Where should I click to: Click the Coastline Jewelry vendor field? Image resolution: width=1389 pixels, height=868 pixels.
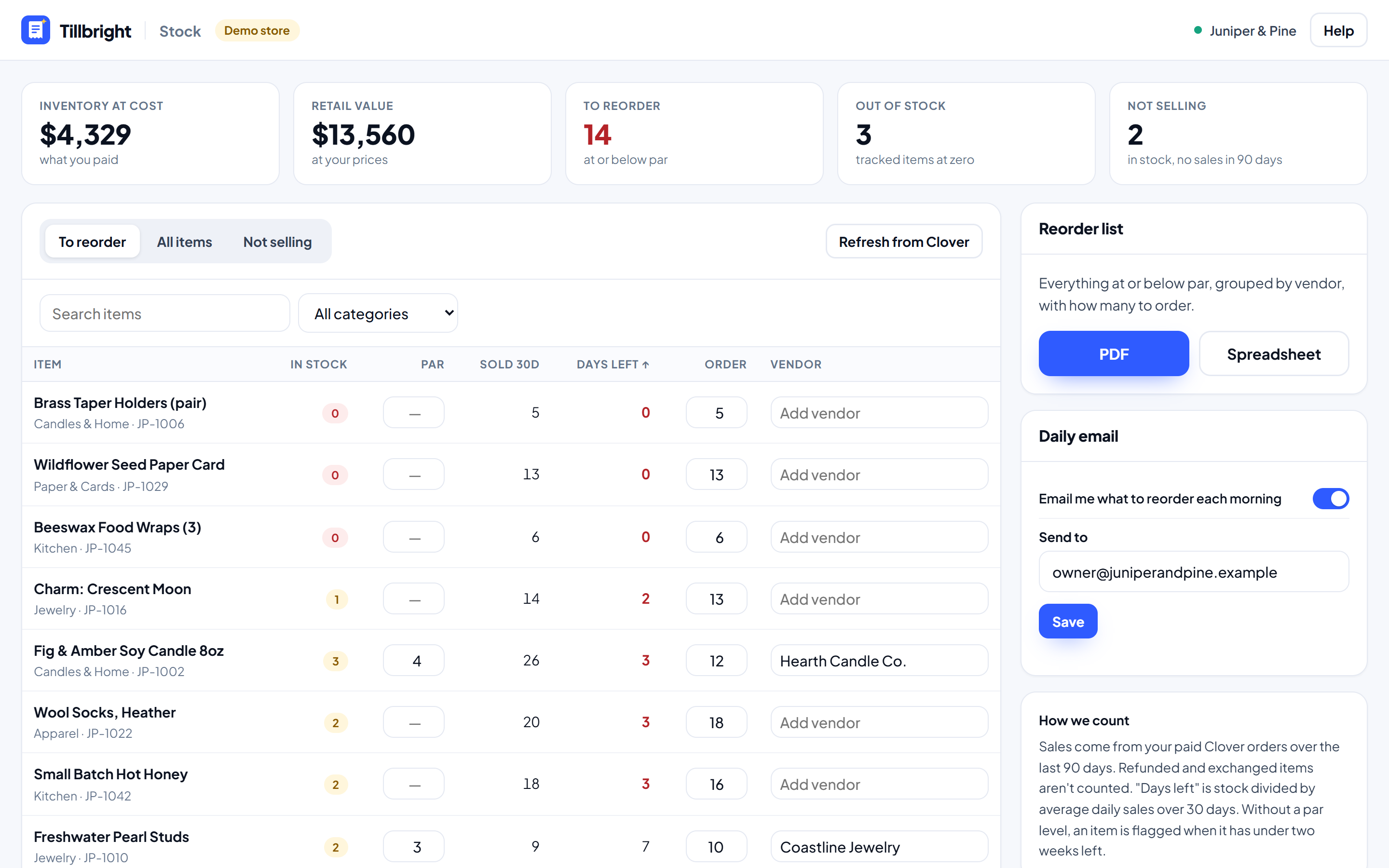(x=879, y=846)
